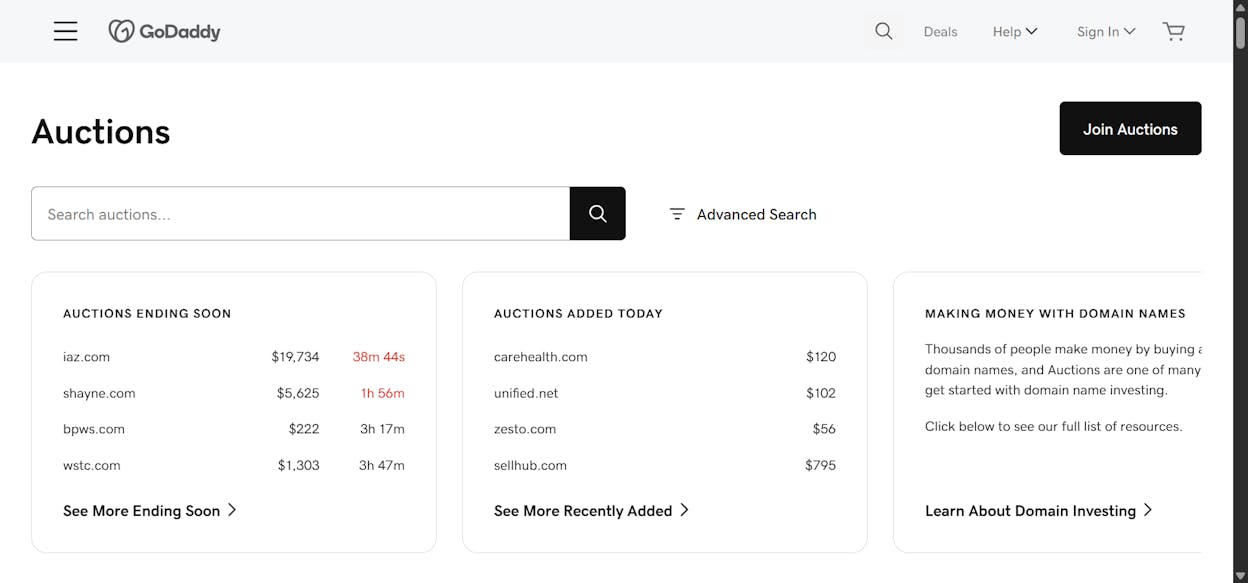Click the Advanced Search filter icon
Image resolution: width=1248 pixels, height=583 pixels.
click(677, 214)
